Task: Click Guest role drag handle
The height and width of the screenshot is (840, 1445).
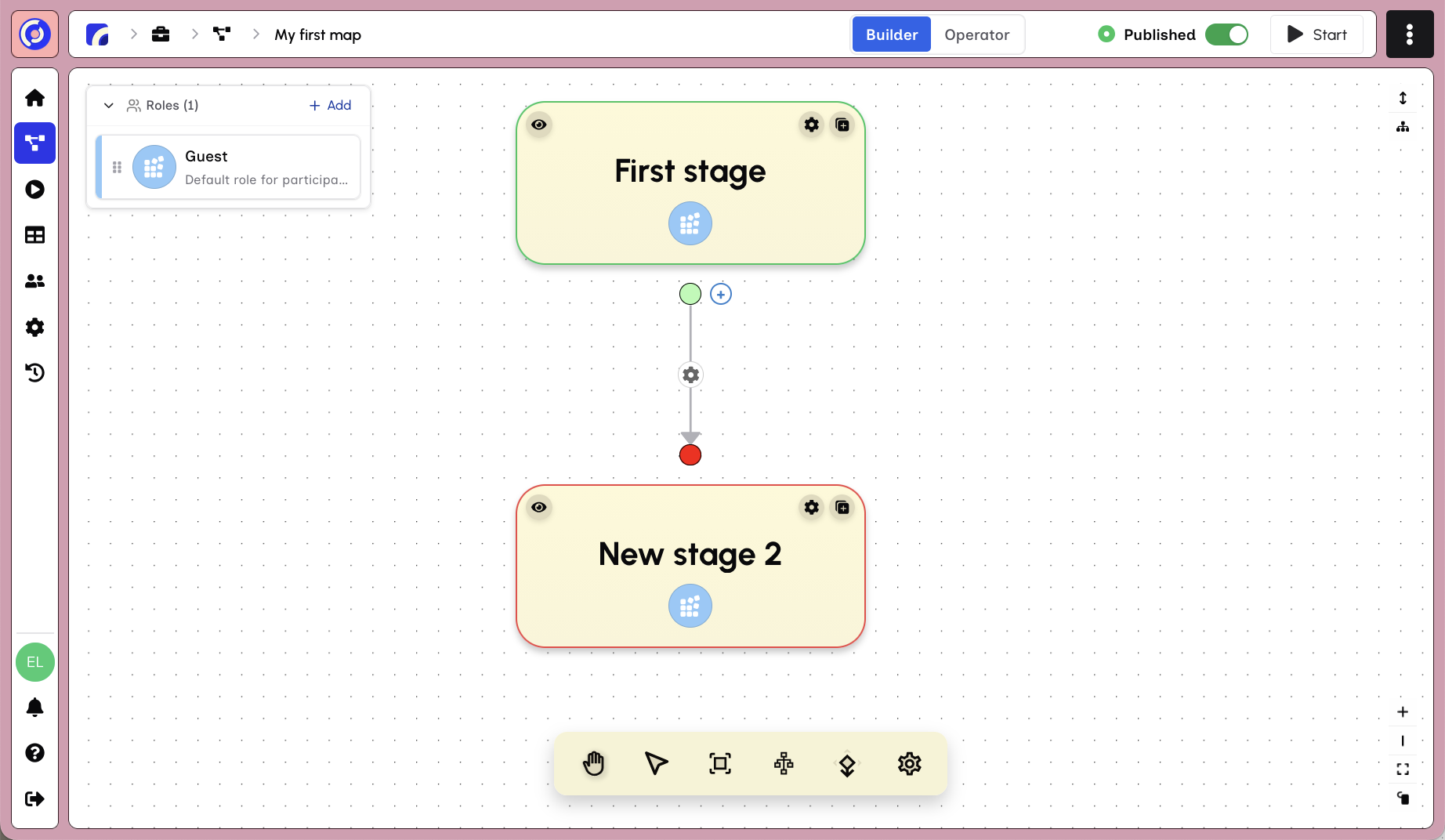Action: pyautogui.click(x=117, y=167)
